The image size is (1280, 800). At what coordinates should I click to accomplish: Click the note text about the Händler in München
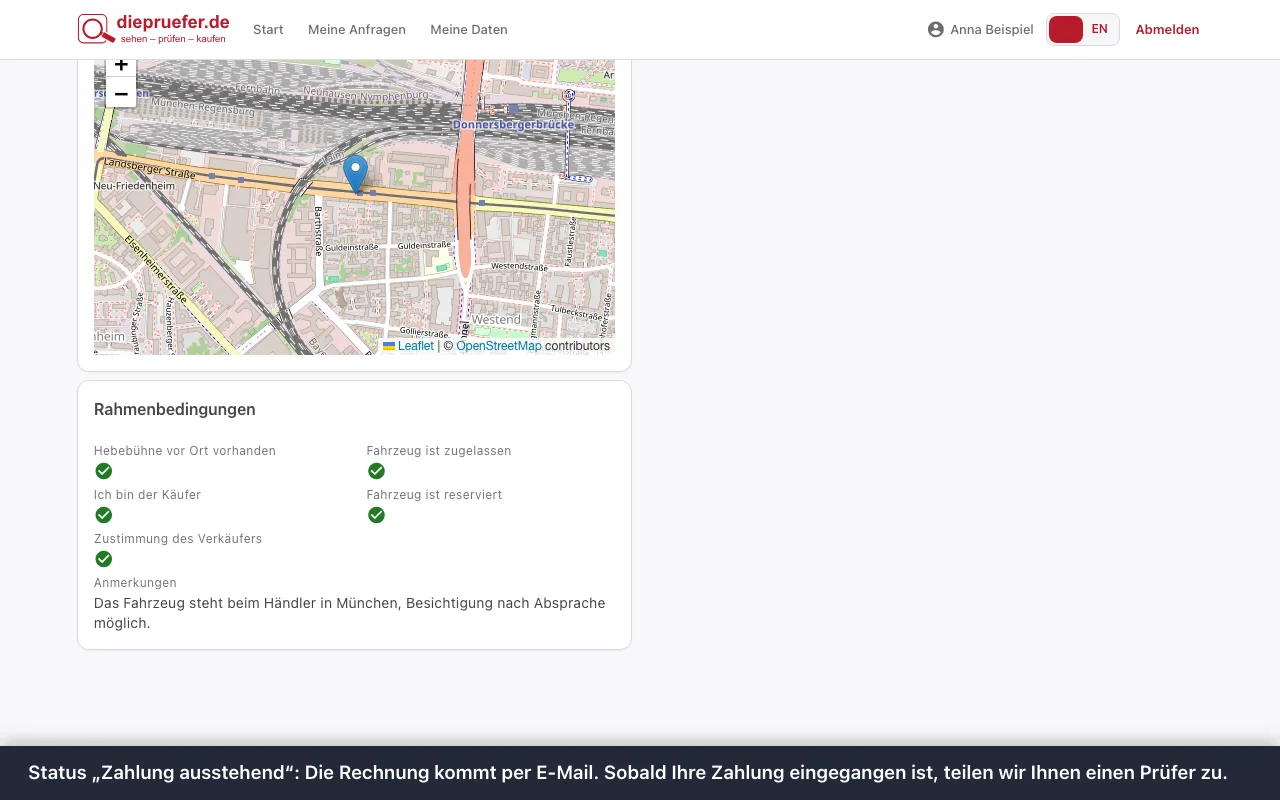point(350,613)
